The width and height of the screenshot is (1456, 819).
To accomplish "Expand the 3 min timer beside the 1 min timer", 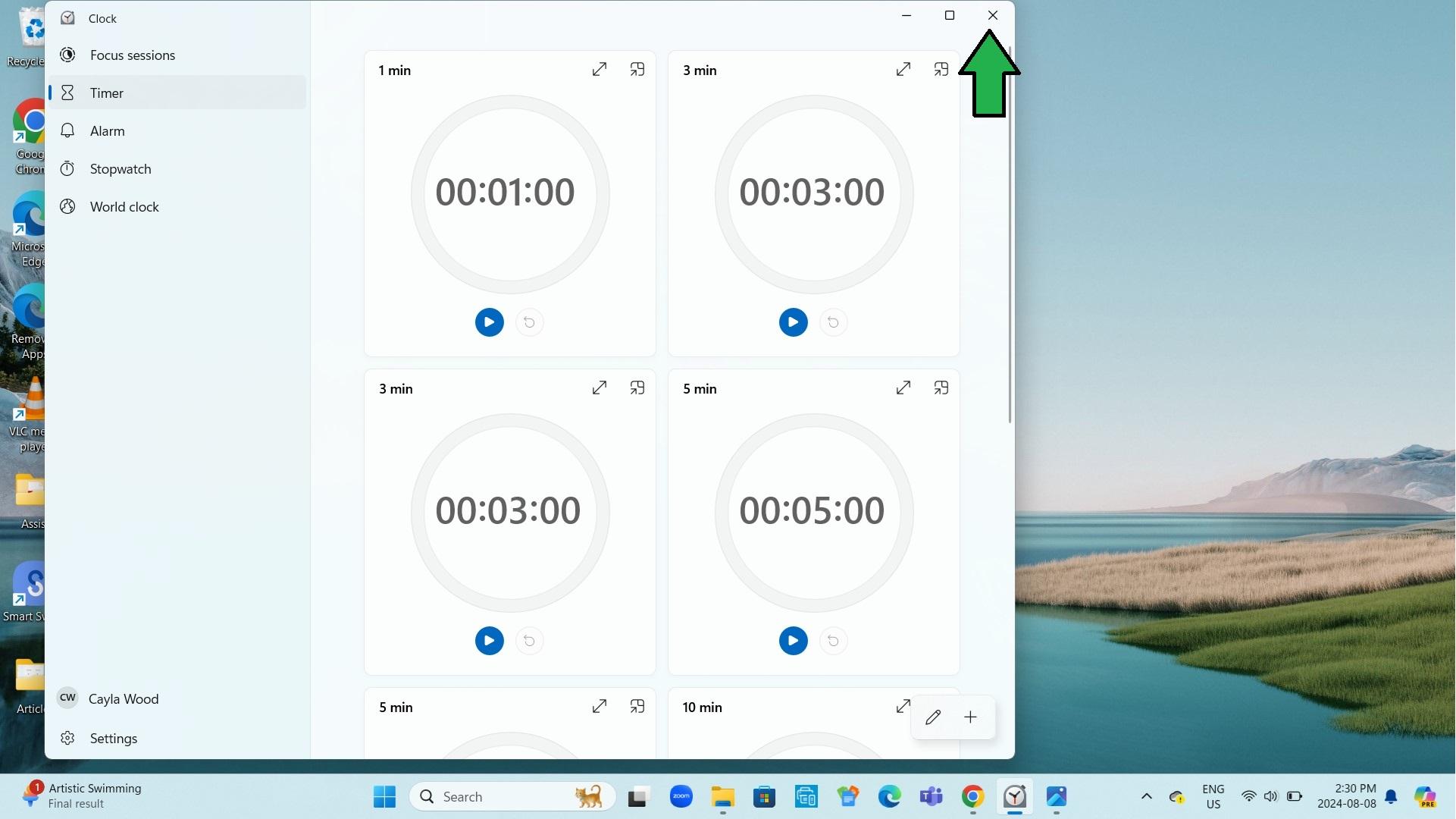I will (903, 70).
